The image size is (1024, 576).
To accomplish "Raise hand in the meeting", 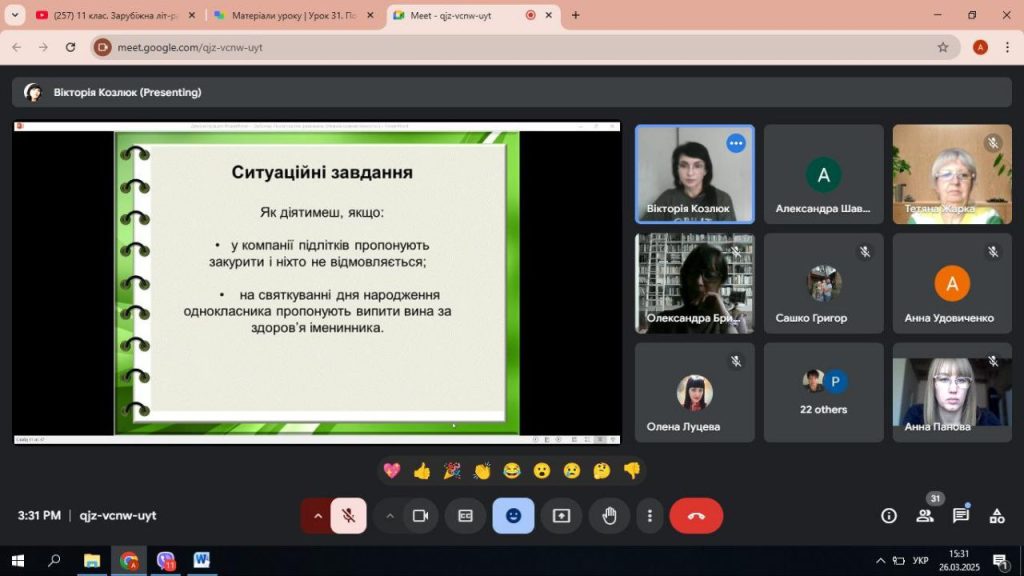I will click(x=609, y=516).
